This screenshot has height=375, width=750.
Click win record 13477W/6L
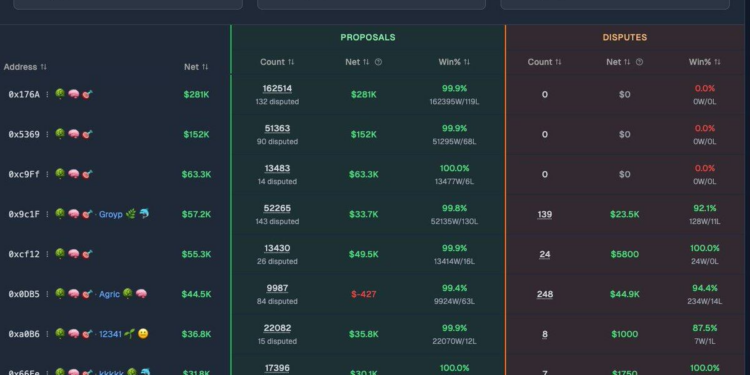(455, 182)
